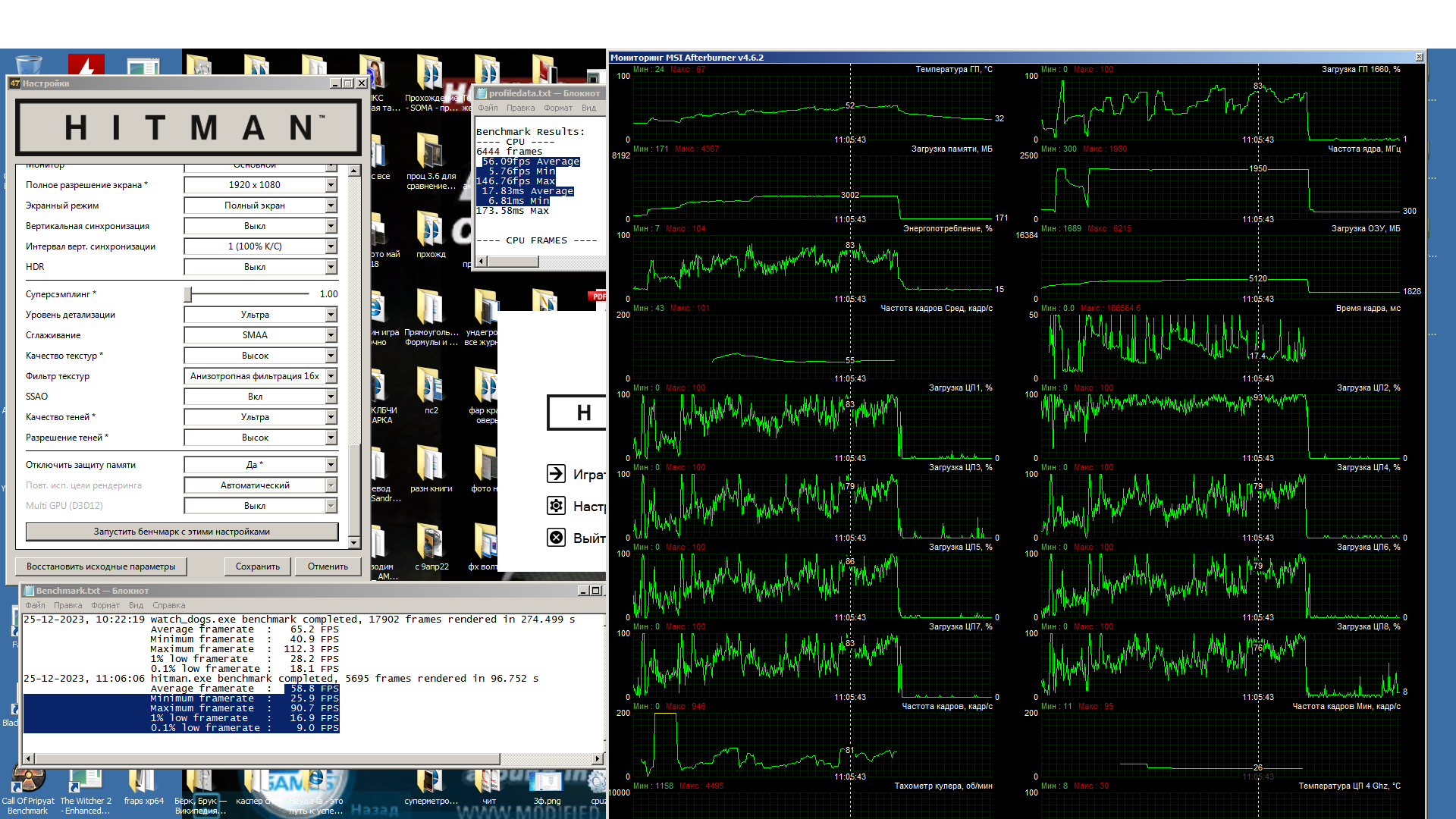Open the fraps xp64 folder

pyautogui.click(x=143, y=783)
